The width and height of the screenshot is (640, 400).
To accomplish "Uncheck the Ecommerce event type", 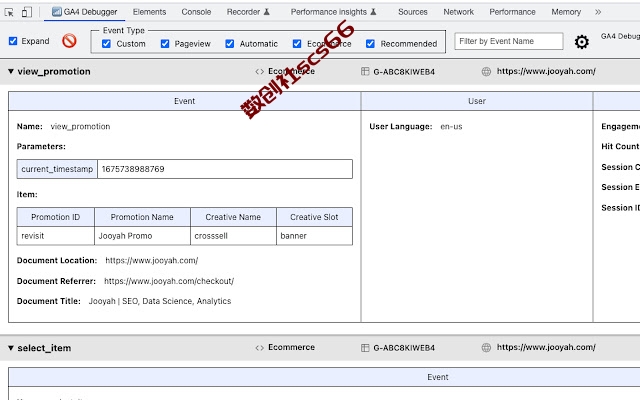I will pos(297,44).
